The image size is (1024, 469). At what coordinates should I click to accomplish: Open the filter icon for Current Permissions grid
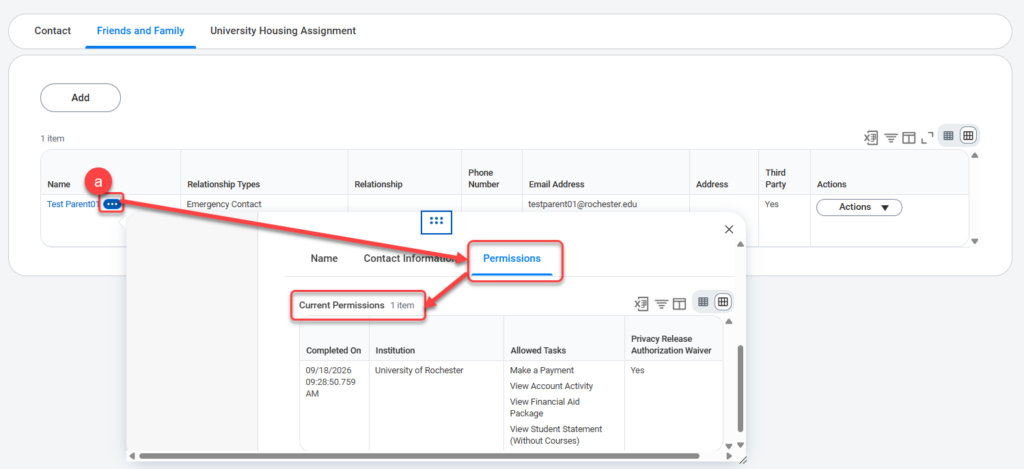click(x=662, y=304)
